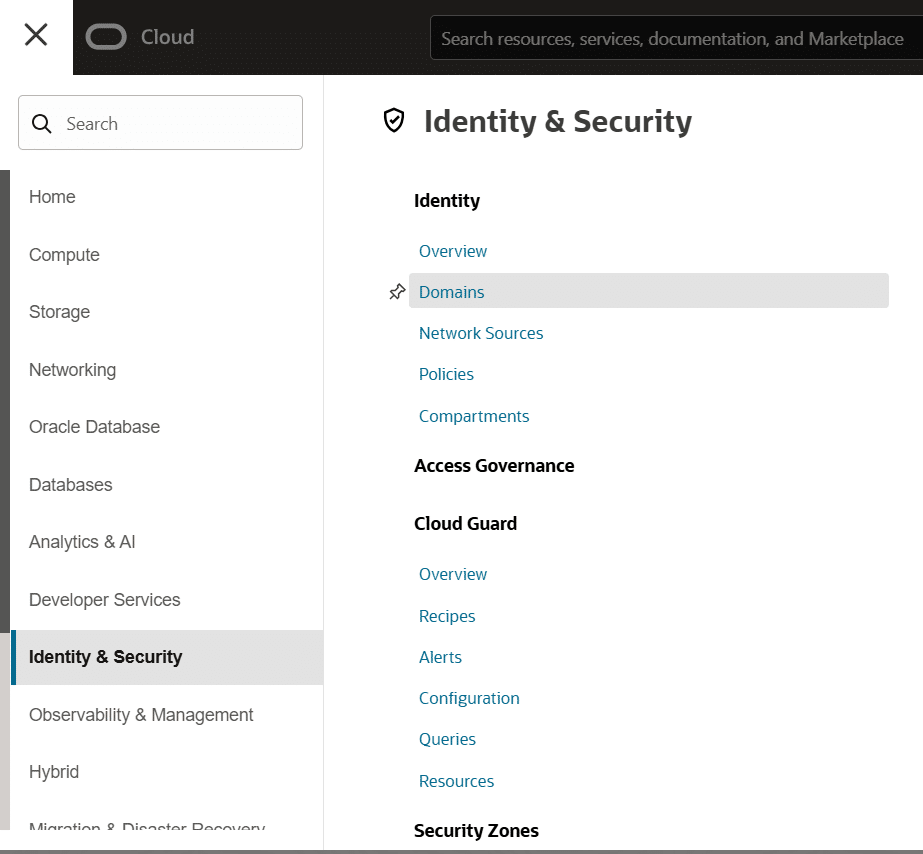Go to Cloud Guard Alerts
This screenshot has height=854, width=923.
pos(440,657)
